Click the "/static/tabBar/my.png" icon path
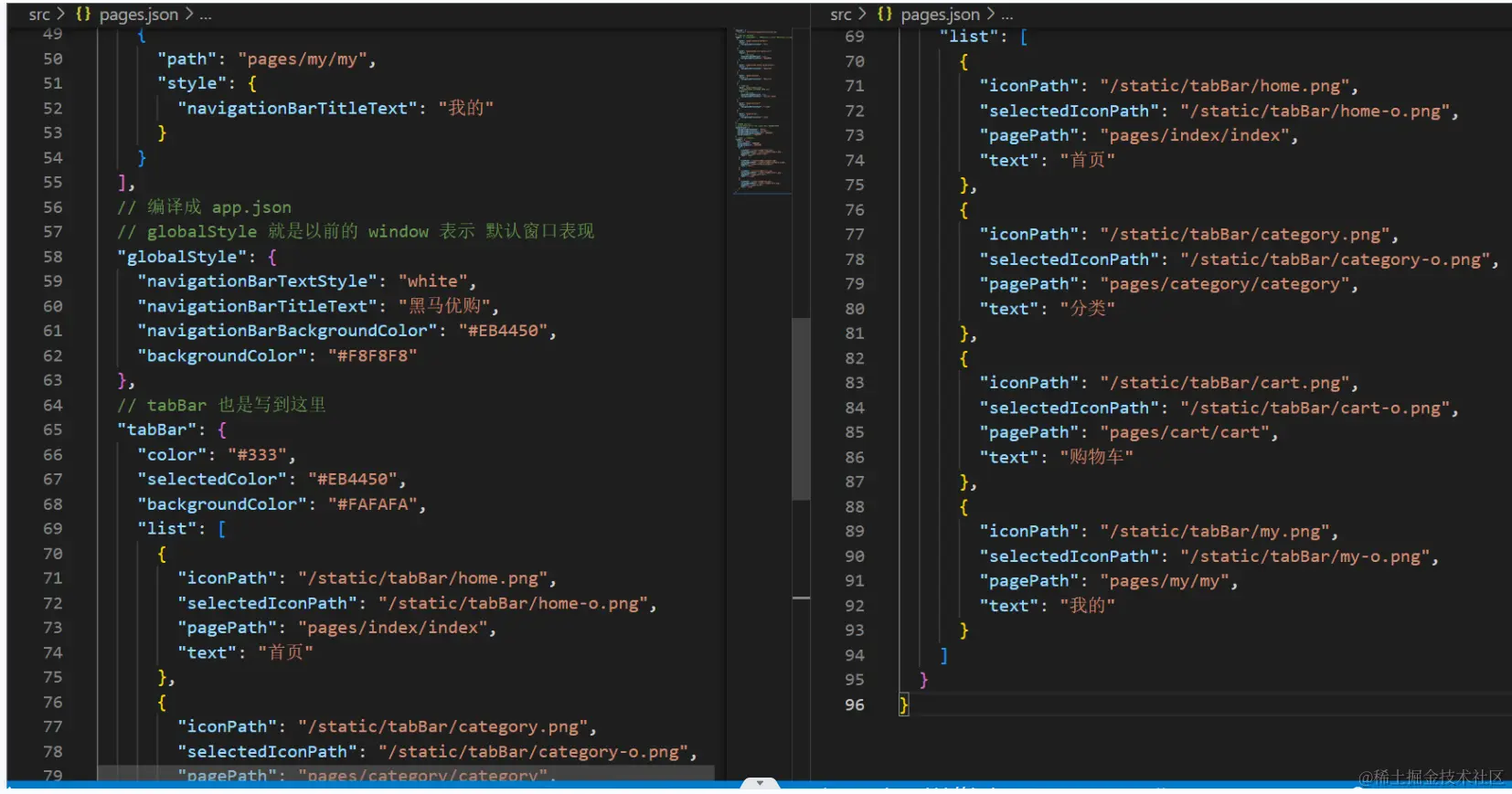 (1215, 532)
